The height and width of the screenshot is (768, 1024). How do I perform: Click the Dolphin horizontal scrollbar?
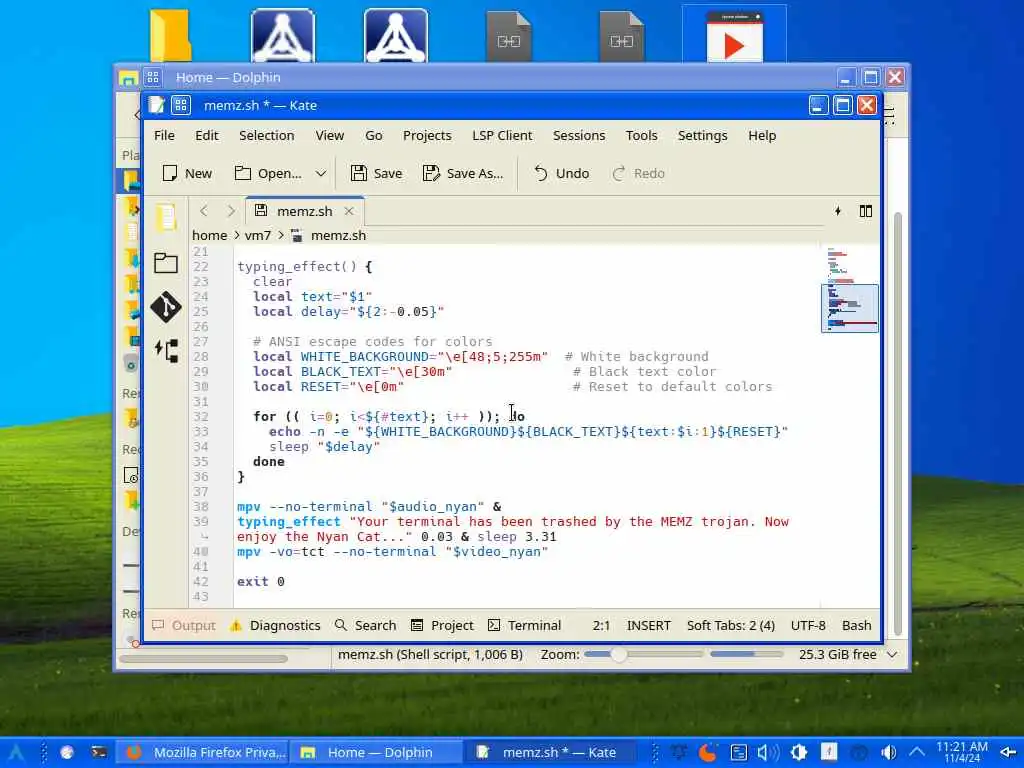click(x=203, y=658)
